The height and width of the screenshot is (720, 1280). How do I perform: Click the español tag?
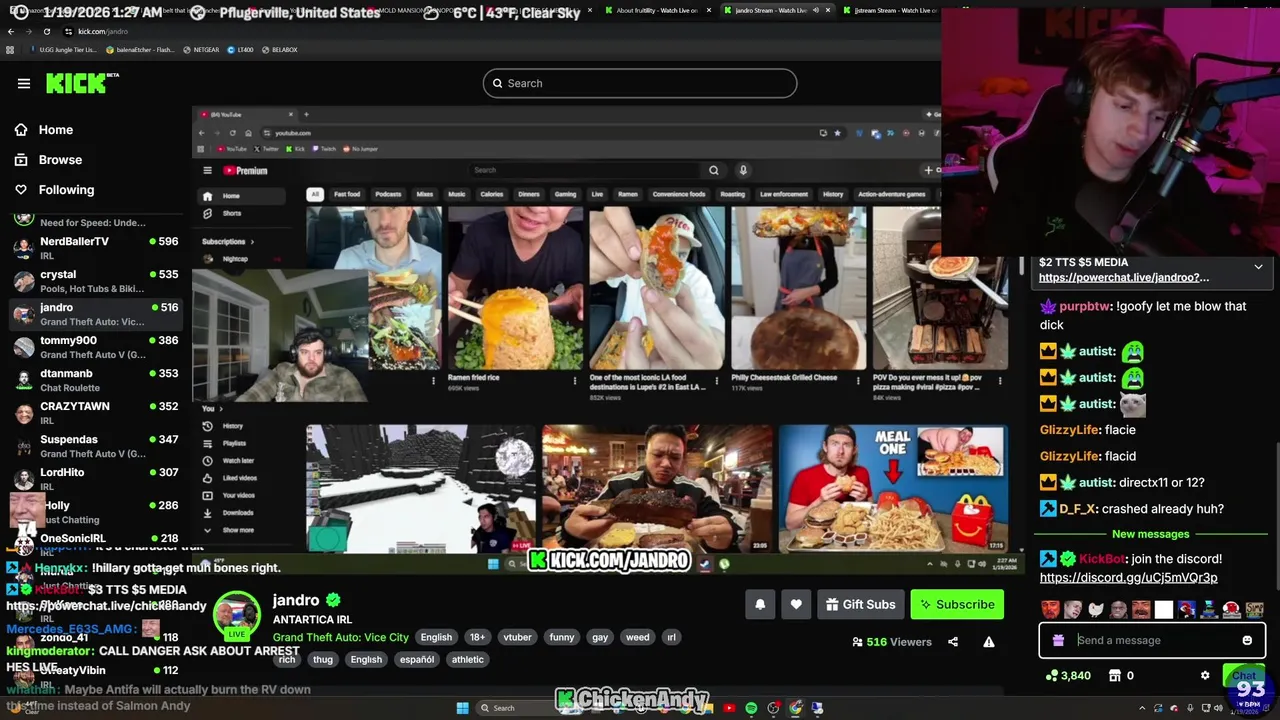[417, 659]
